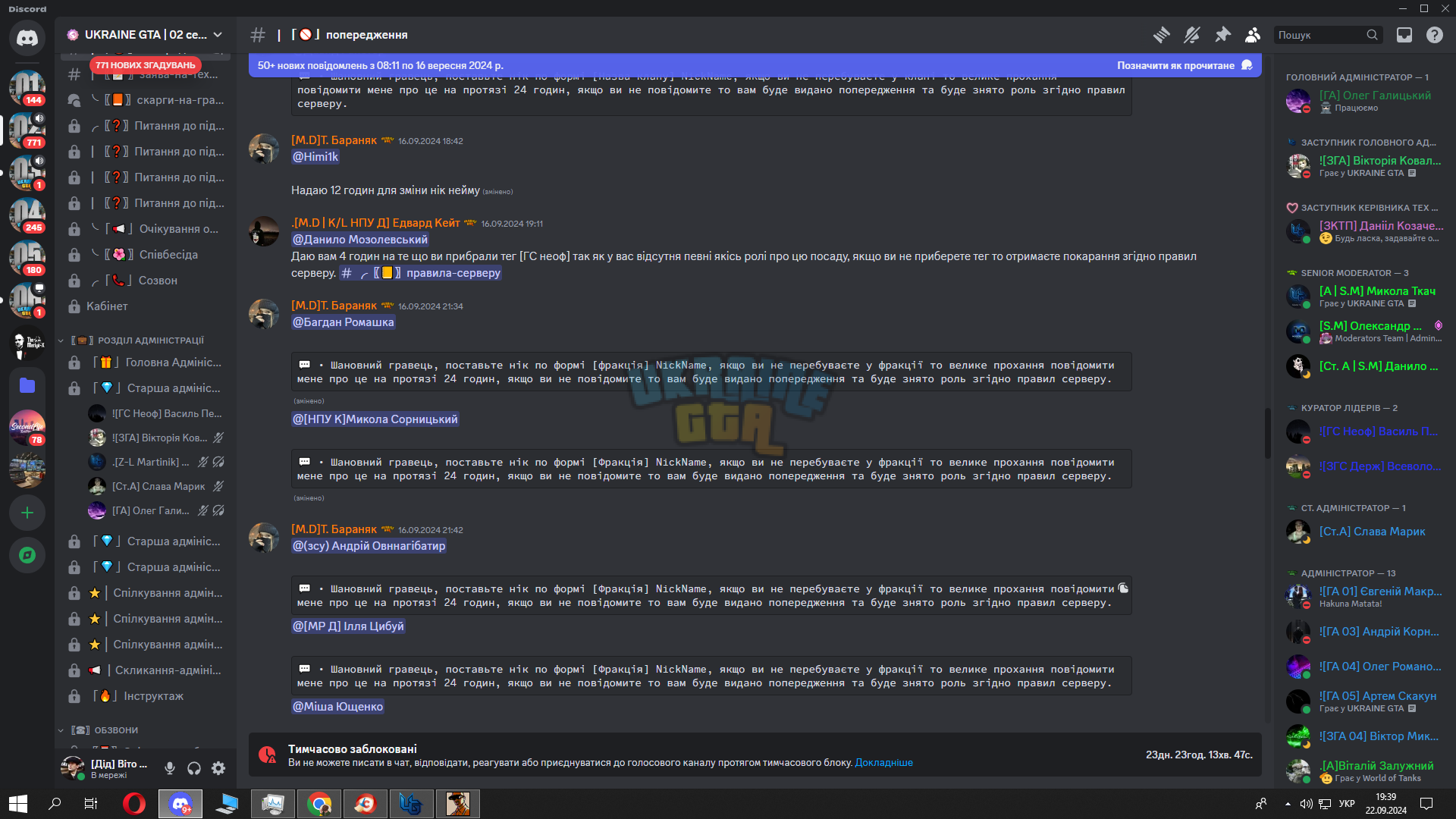Click the @Данило Мозолевський mention

point(360,240)
